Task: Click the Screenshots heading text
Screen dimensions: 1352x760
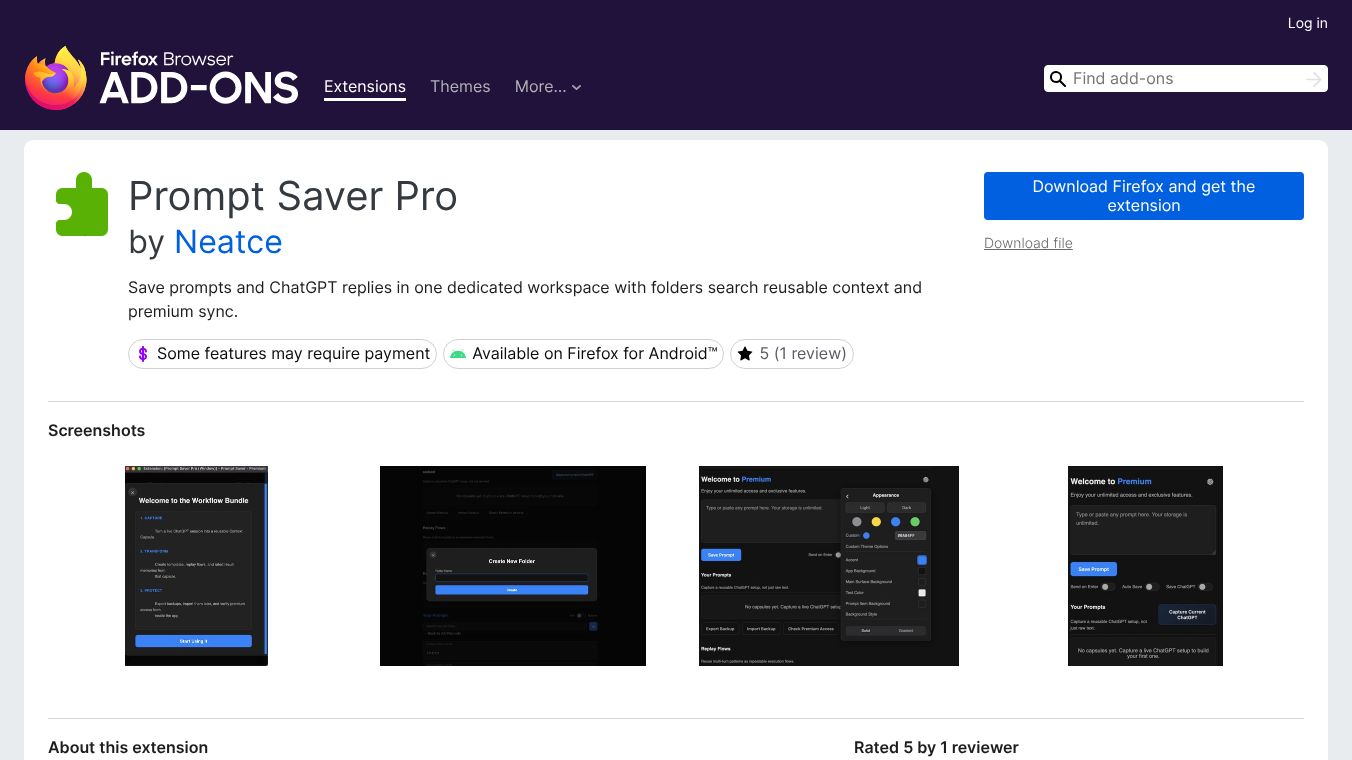Action: (97, 431)
